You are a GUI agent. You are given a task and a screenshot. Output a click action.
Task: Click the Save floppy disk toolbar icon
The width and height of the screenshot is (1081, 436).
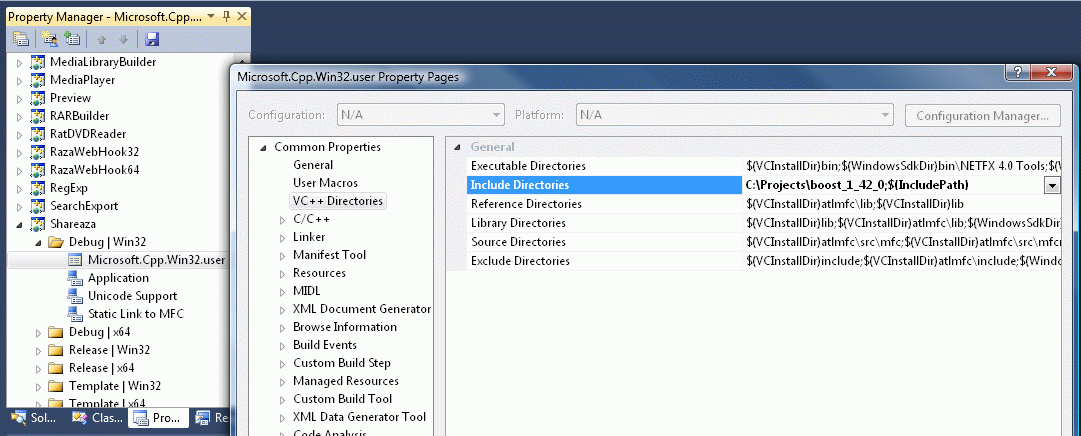[152, 39]
